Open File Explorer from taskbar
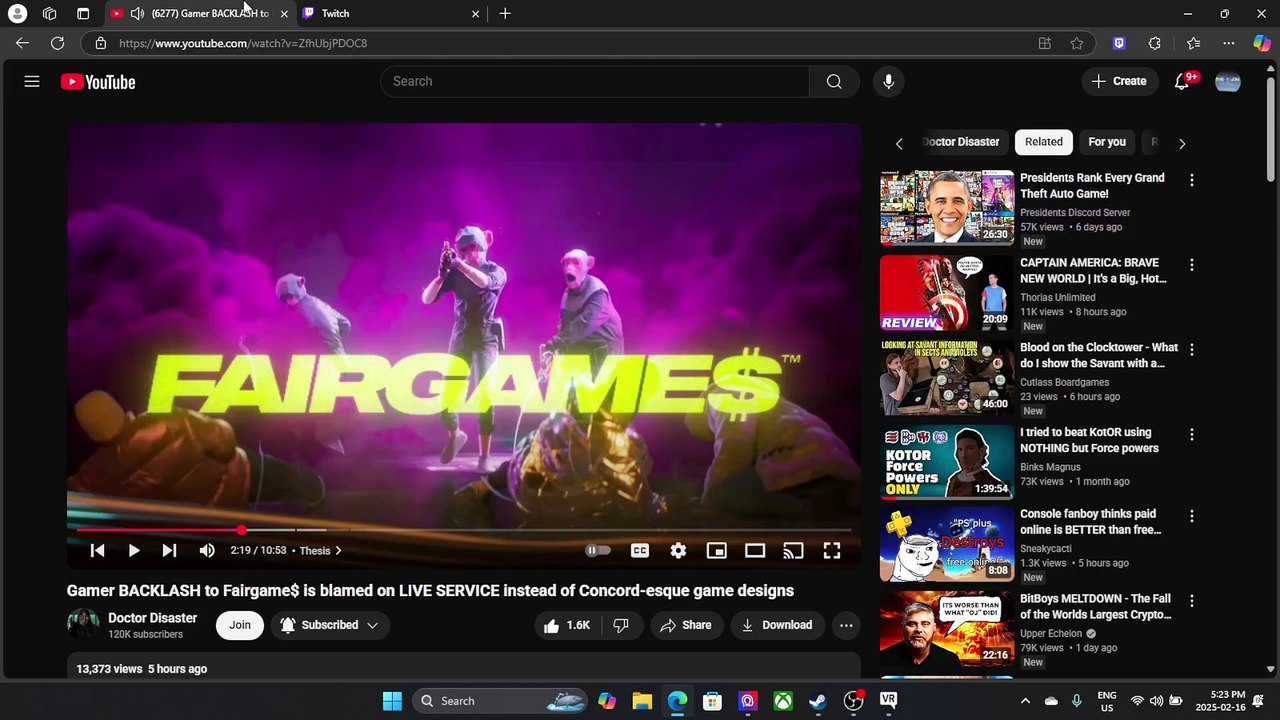The image size is (1280, 720). pyautogui.click(x=642, y=701)
